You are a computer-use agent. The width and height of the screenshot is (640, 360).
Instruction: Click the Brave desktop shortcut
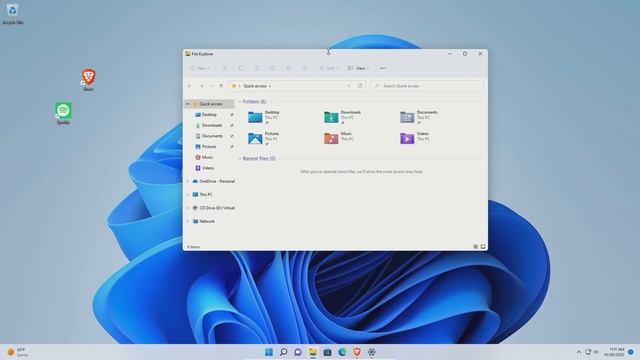(x=88, y=80)
